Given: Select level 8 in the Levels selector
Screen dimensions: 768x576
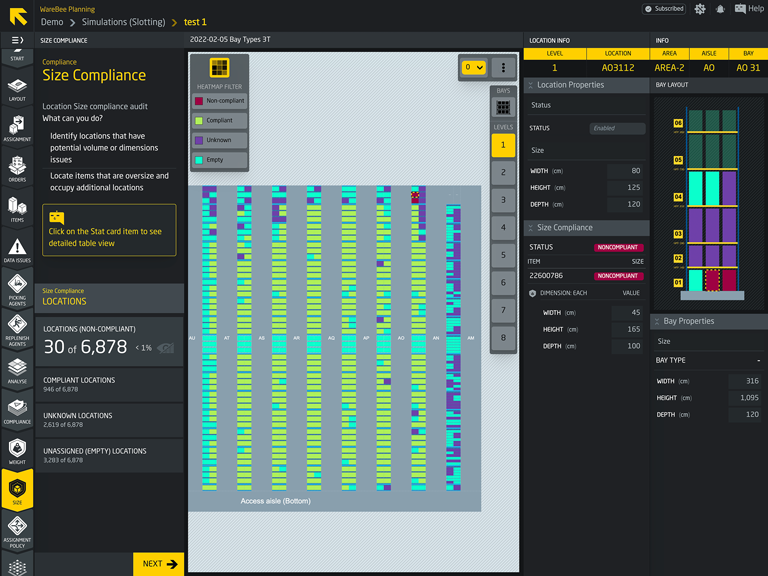Looking at the screenshot, I should (x=503, y=337).
